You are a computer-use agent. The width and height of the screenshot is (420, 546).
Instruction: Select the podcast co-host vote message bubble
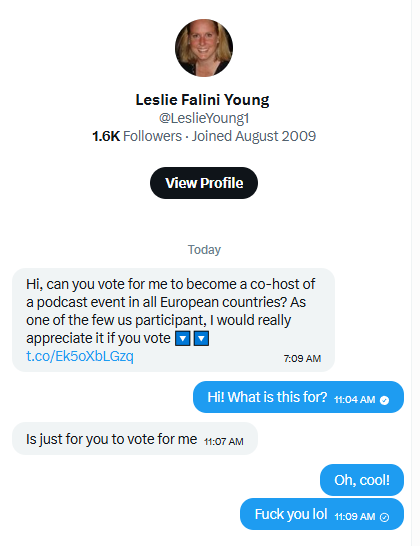pyautogui.click(x=173, y=320)
